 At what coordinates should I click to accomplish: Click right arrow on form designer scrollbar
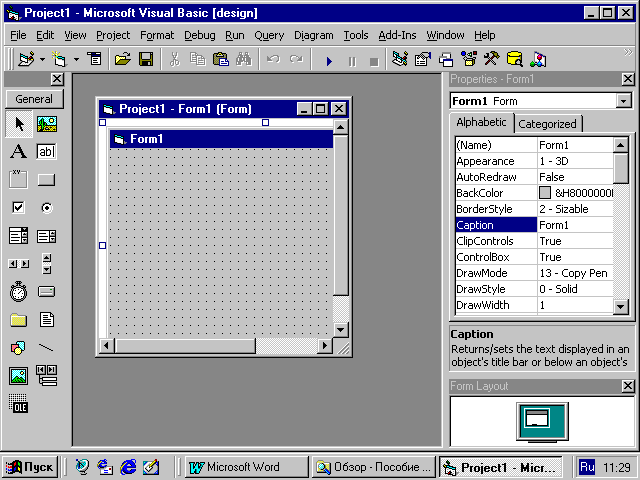pyautogui.click(x=324, y=346)
